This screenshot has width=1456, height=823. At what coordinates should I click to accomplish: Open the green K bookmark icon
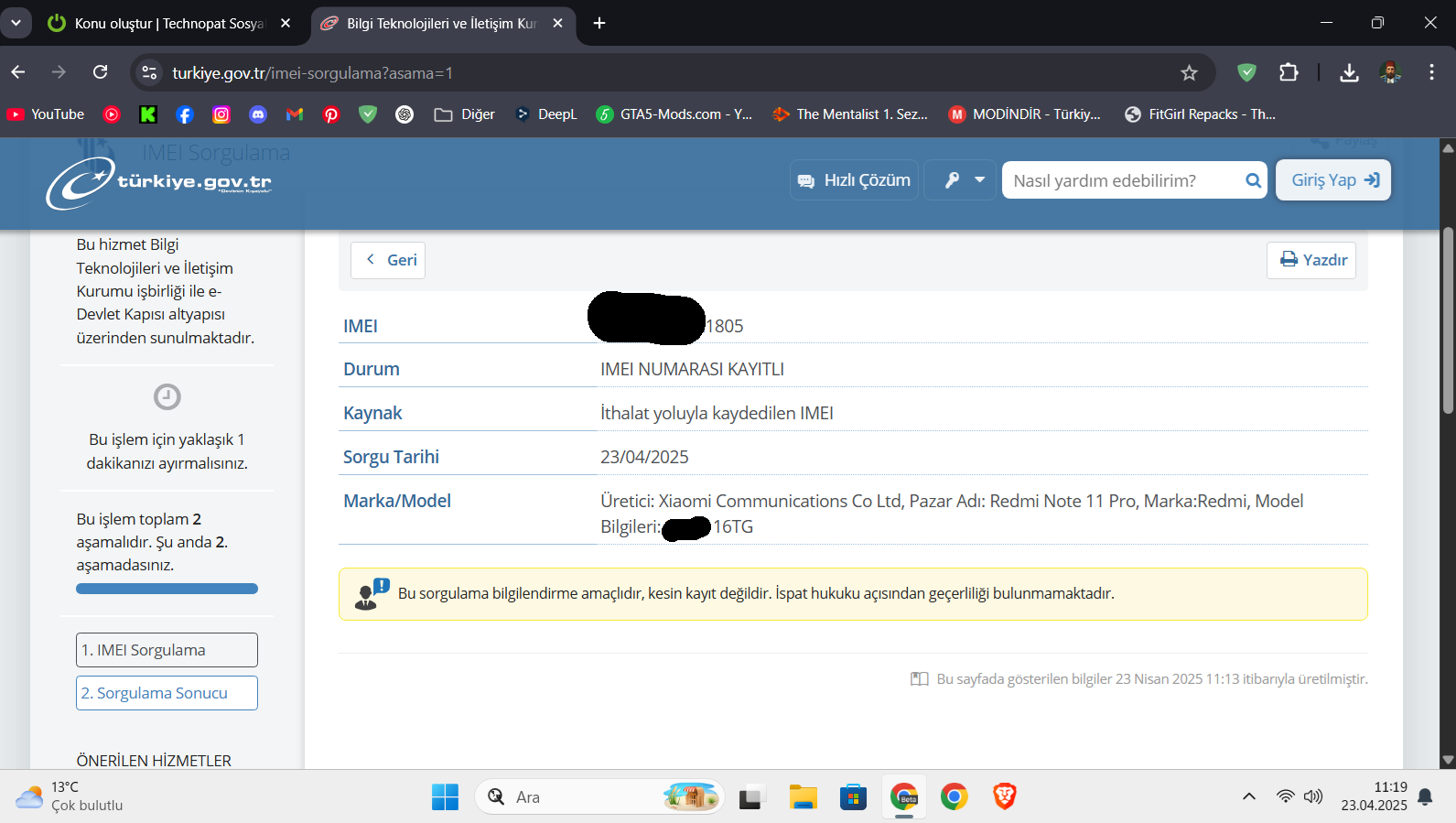pyautogui.click(x=148, y=114)
